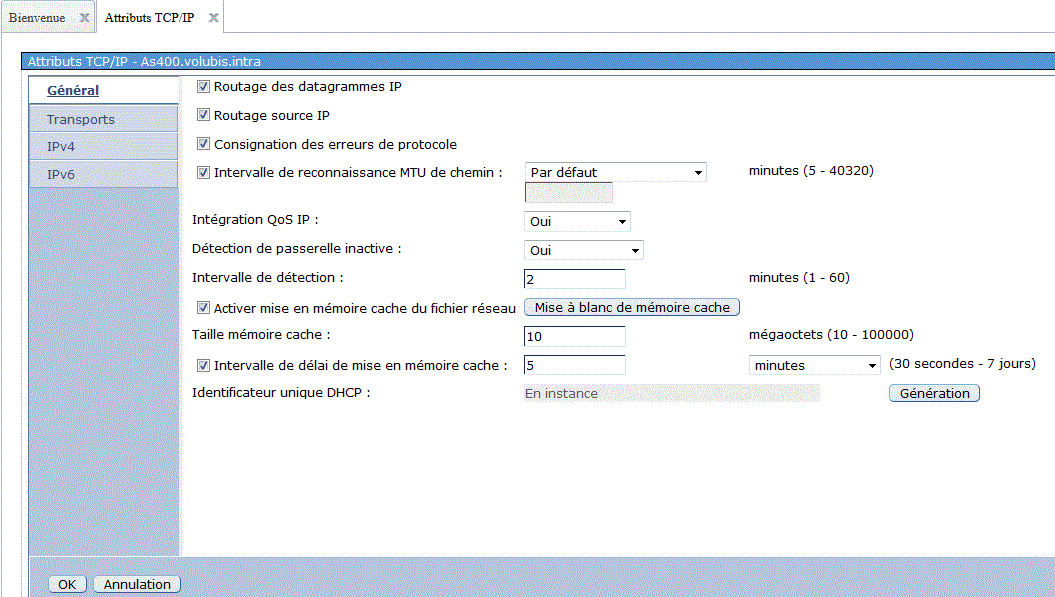Click the 'Attributs TCP/IP - As400.volubis.intra' title bar
Screen dimensions: 1055x597
click(x=538, y=61)
